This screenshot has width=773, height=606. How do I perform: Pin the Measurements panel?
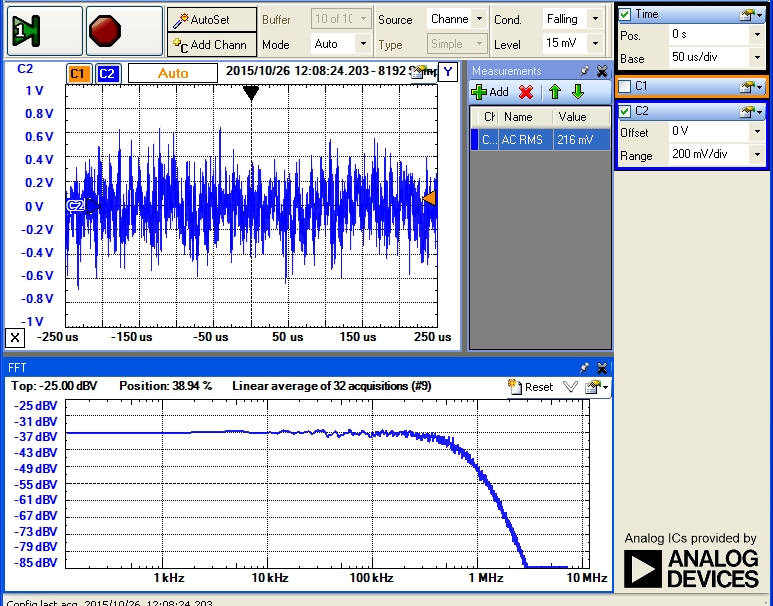(x=585, y=71)
